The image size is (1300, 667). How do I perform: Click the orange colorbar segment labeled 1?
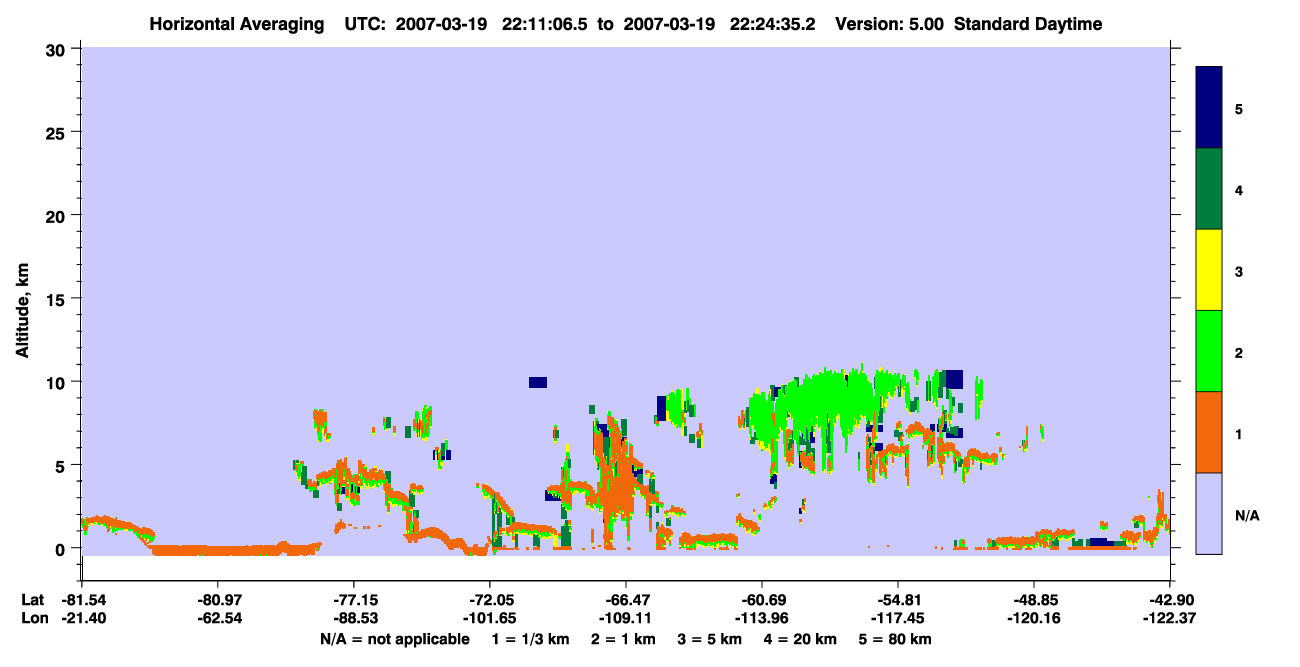pos(1209,432)
